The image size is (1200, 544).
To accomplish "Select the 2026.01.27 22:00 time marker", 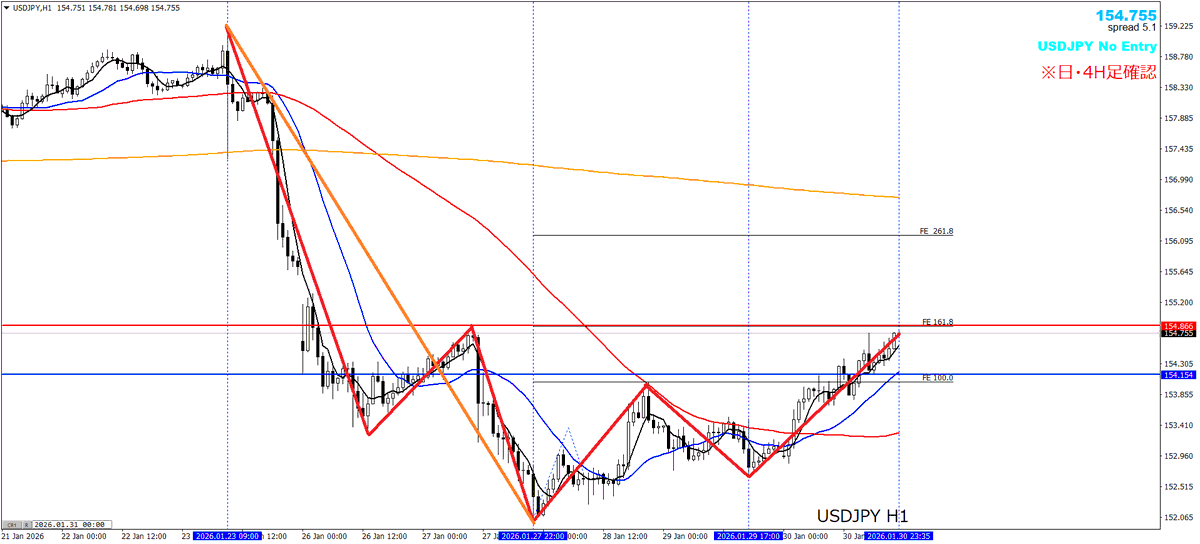I will (533, 537).
